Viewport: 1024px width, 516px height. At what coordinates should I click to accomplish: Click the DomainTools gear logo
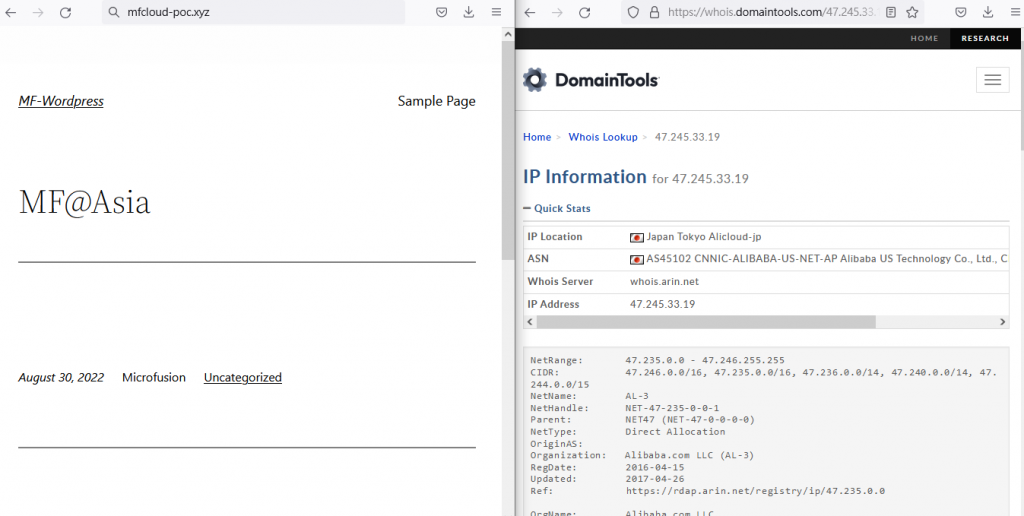tap(535, 80)
